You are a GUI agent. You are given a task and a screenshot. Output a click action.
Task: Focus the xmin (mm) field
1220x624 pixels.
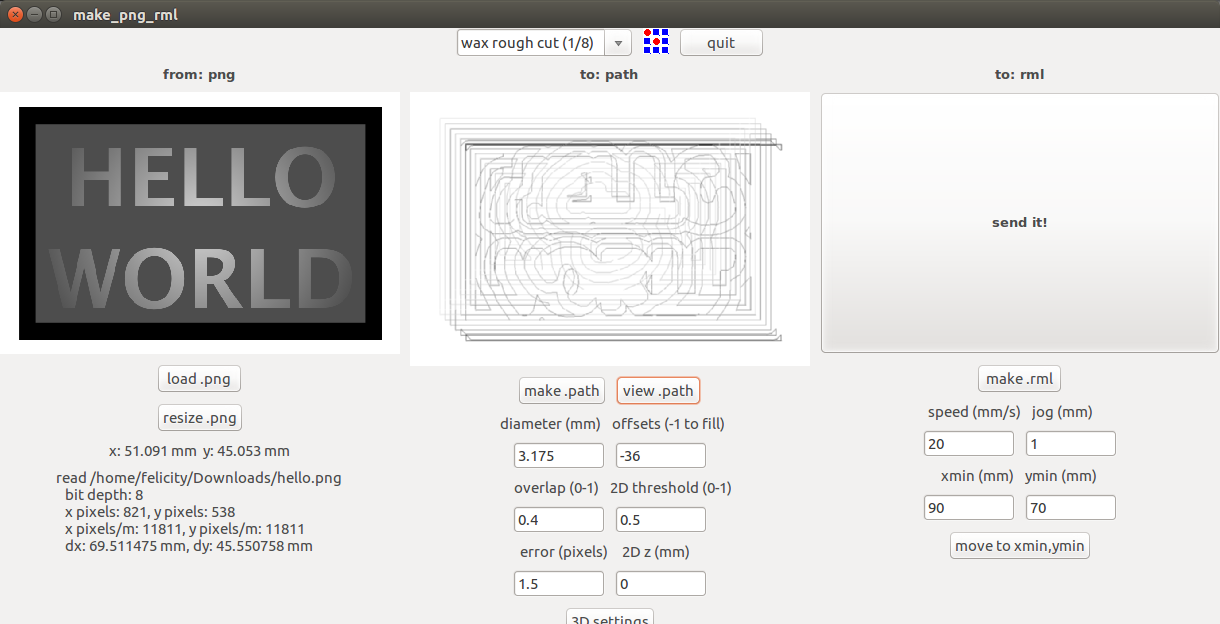[969, 508]
